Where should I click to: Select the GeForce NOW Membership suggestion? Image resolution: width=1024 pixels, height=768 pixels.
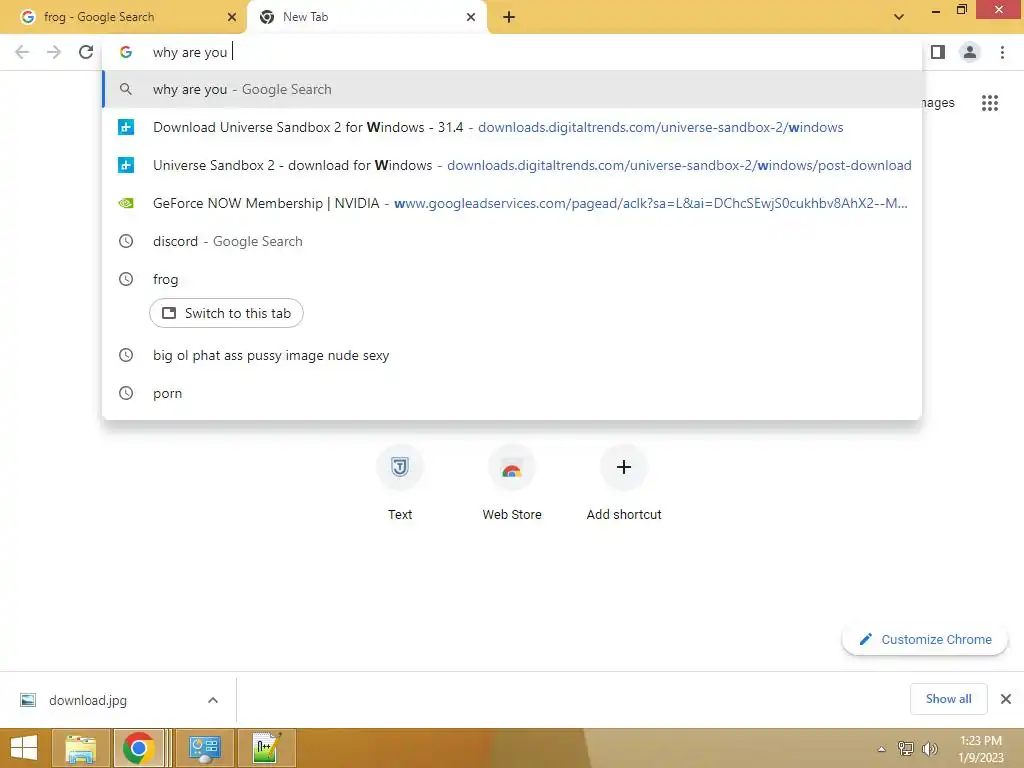tap(512, 203)
